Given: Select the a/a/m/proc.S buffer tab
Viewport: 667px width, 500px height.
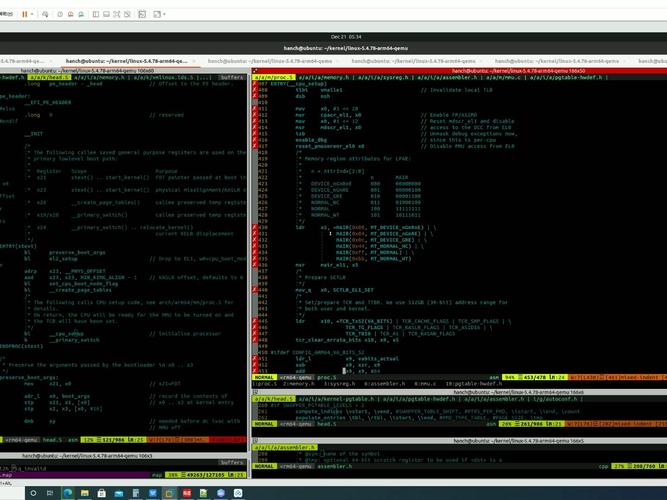Looking at the screenshot, I should [x=274, y=77].
